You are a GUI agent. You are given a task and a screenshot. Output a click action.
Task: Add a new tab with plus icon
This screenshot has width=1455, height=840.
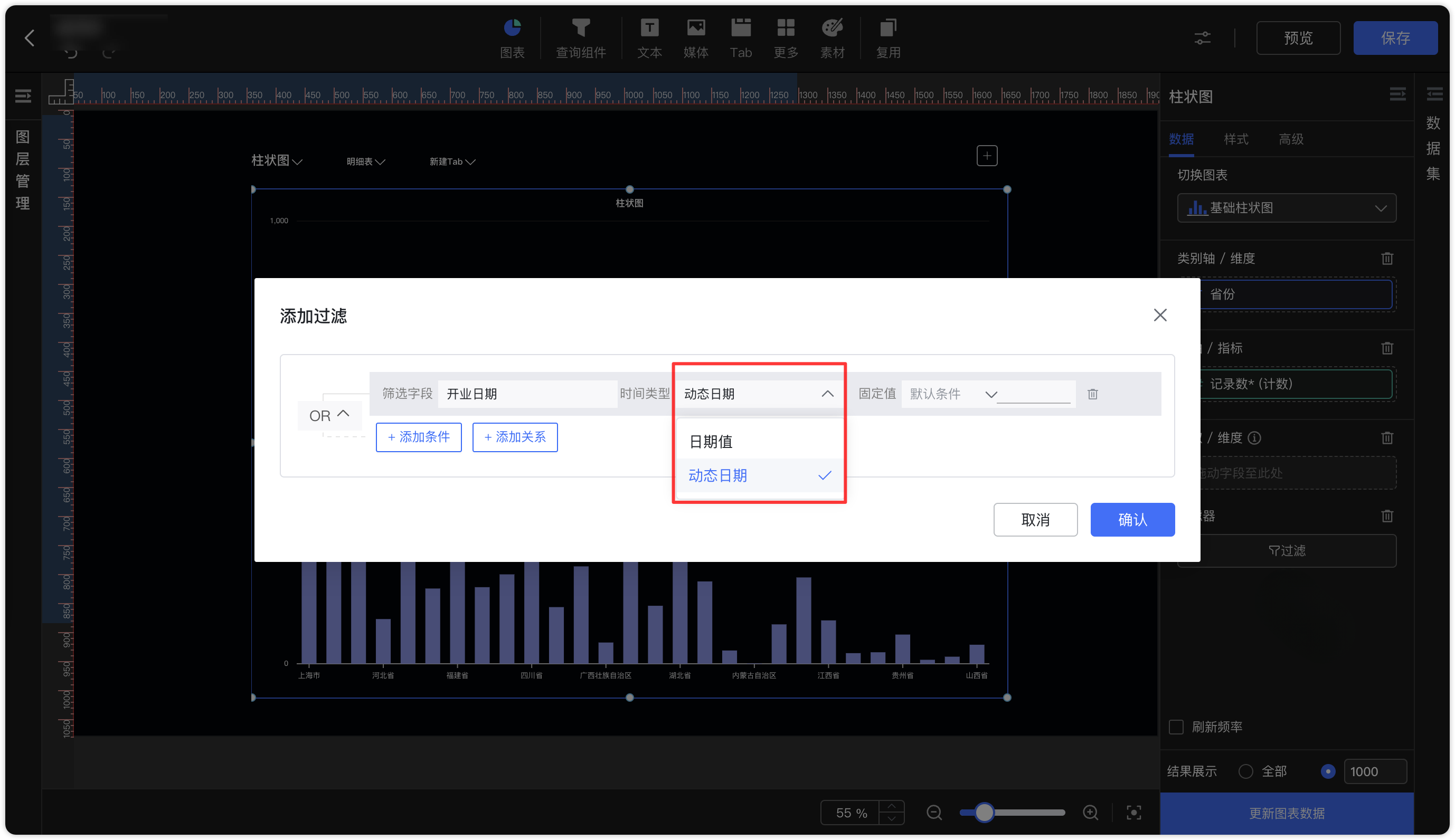coord(986,156)
